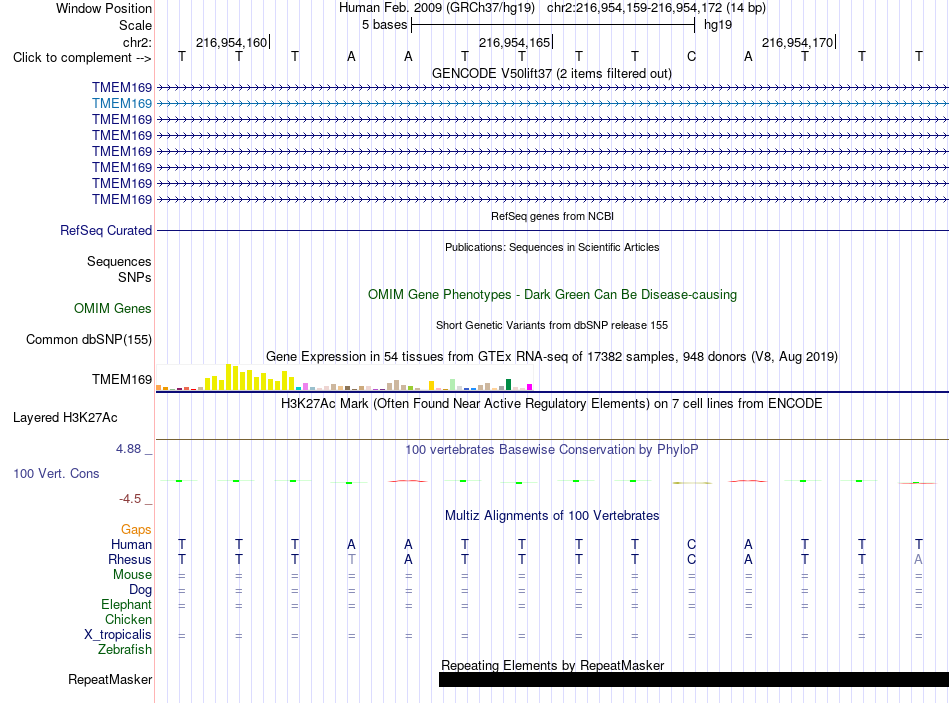Click the chr2:216,954,159-216,954,172 (14 bp) position text
Image resolution: width=950 pixels, height=703 pixels.
(656, 8)
